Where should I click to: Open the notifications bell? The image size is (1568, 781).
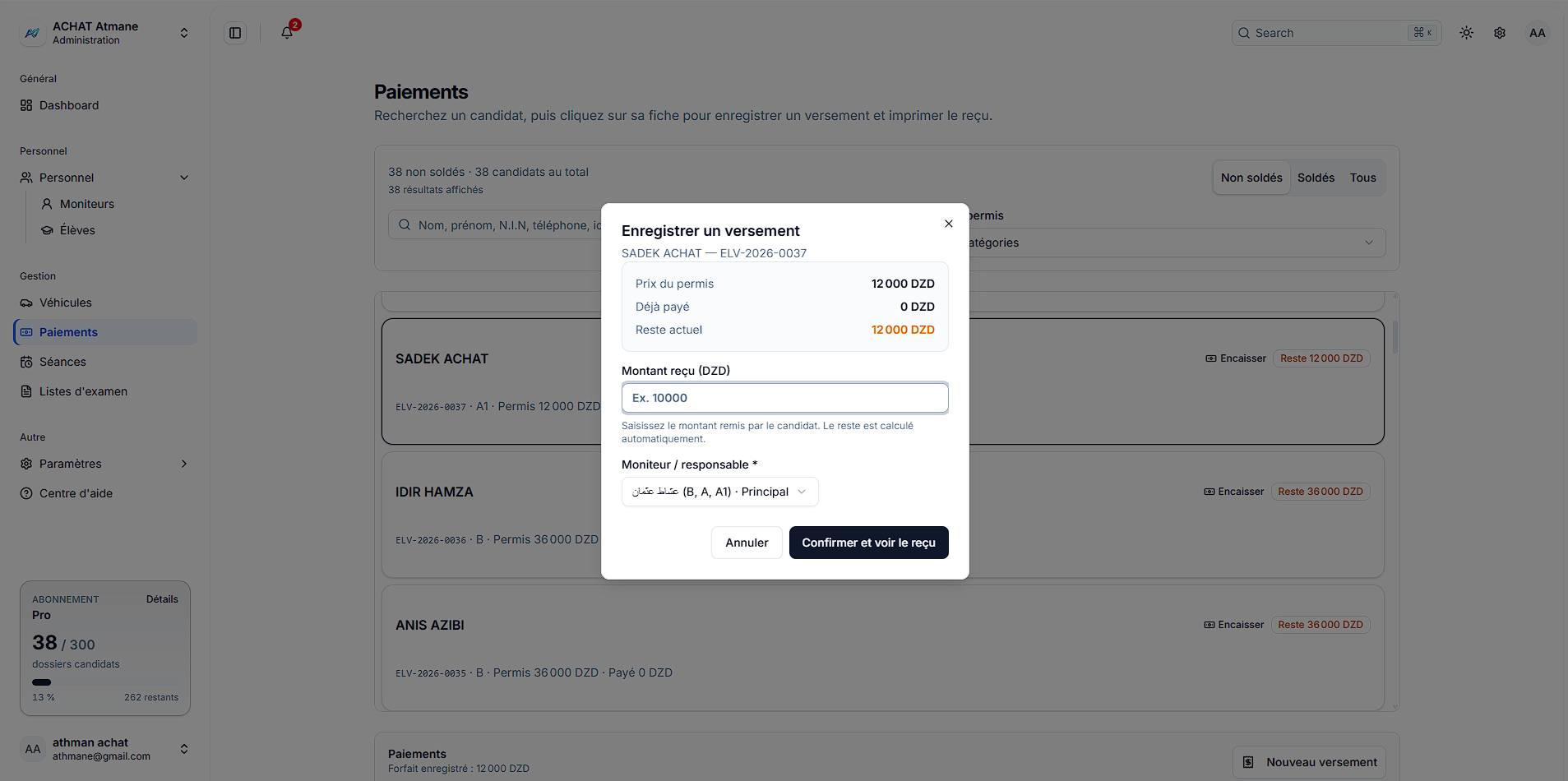point(287,33)
